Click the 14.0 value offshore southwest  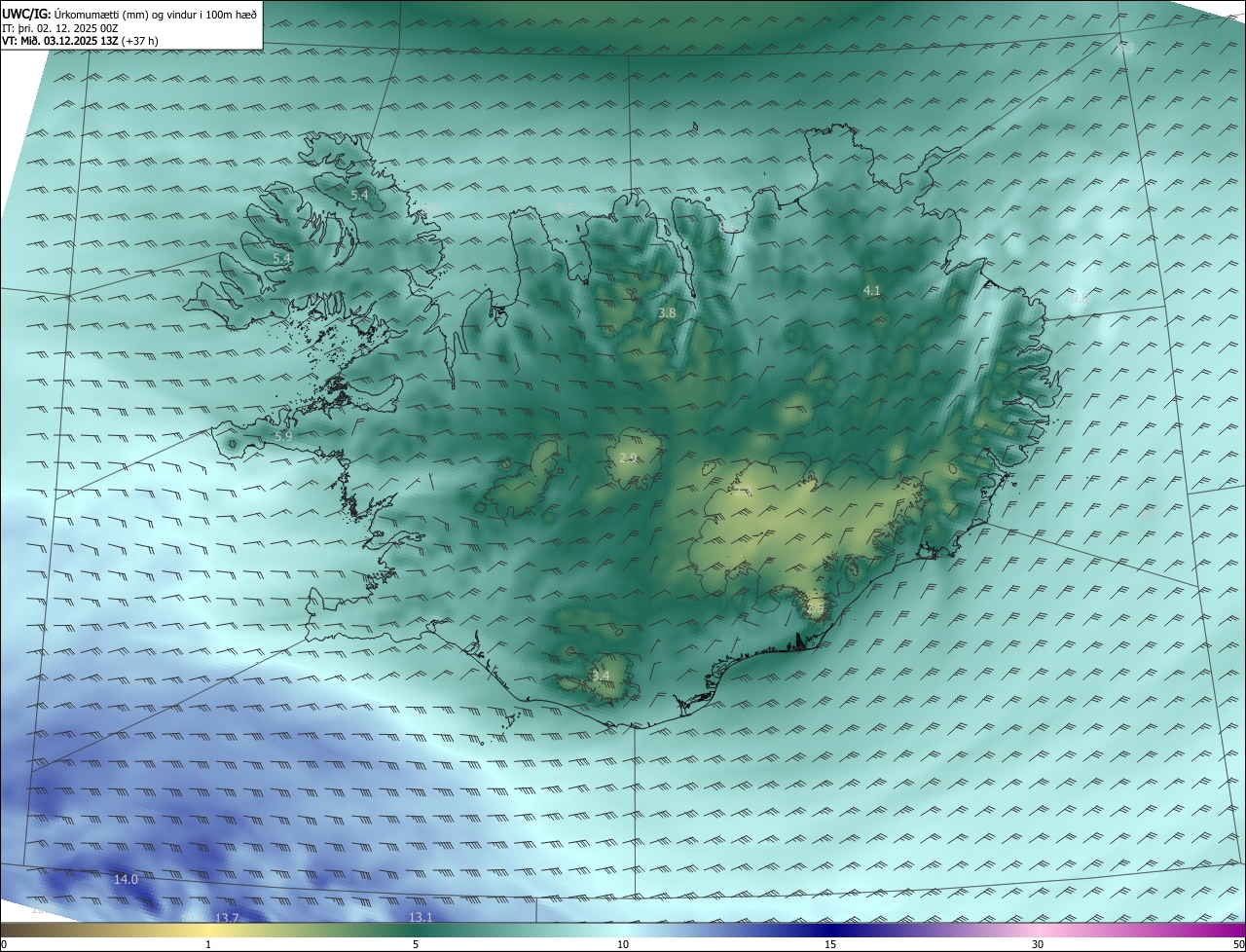coord(126,879)
